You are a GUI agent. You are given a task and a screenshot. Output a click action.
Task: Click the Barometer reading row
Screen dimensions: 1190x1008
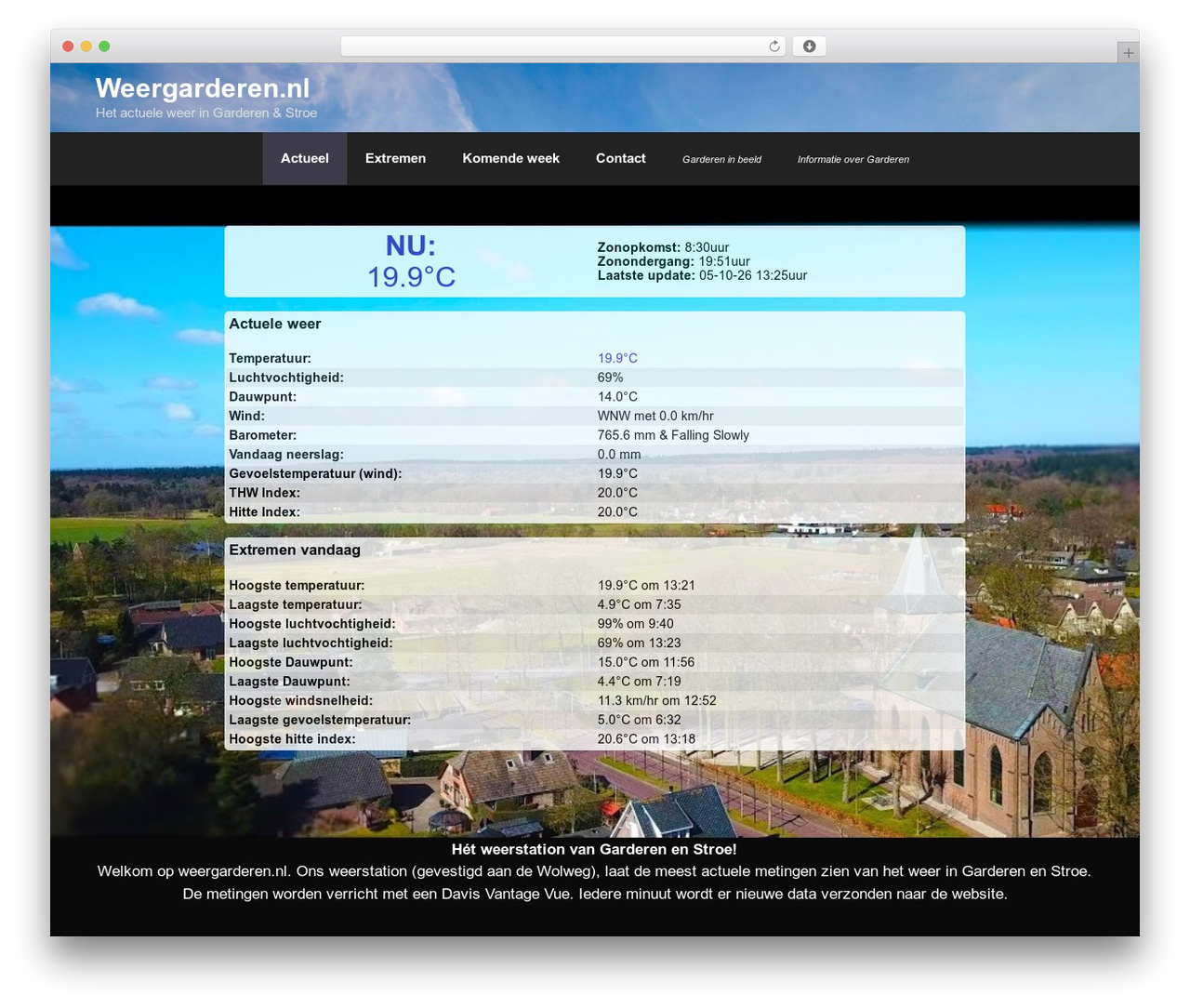pos(595,435)
